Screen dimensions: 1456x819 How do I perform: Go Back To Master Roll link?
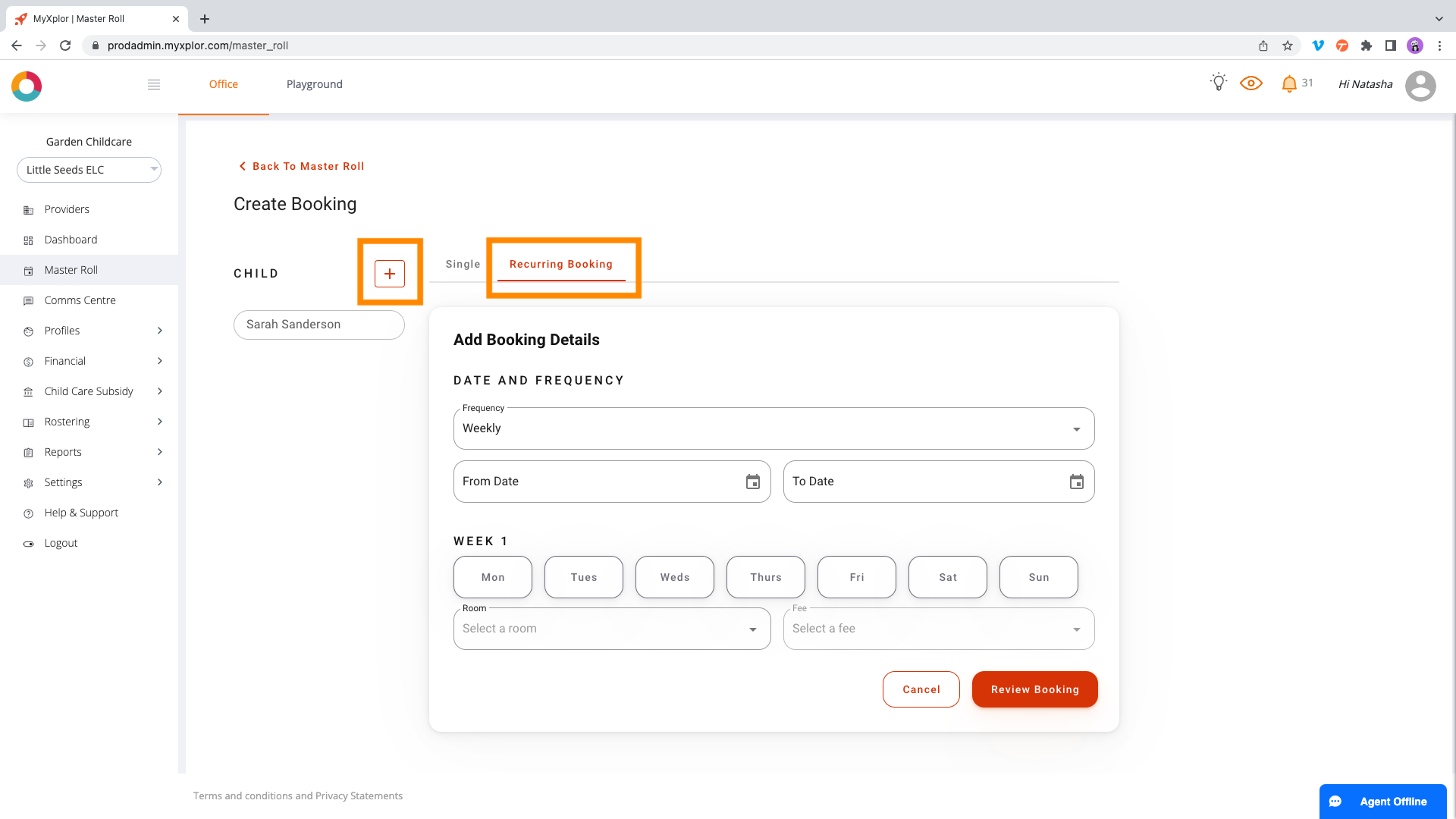coord(301,166)
